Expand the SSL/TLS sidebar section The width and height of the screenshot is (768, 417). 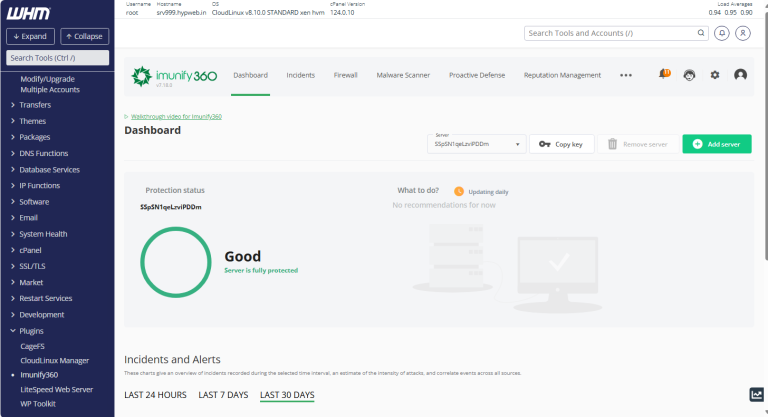[x=32, y=266]
